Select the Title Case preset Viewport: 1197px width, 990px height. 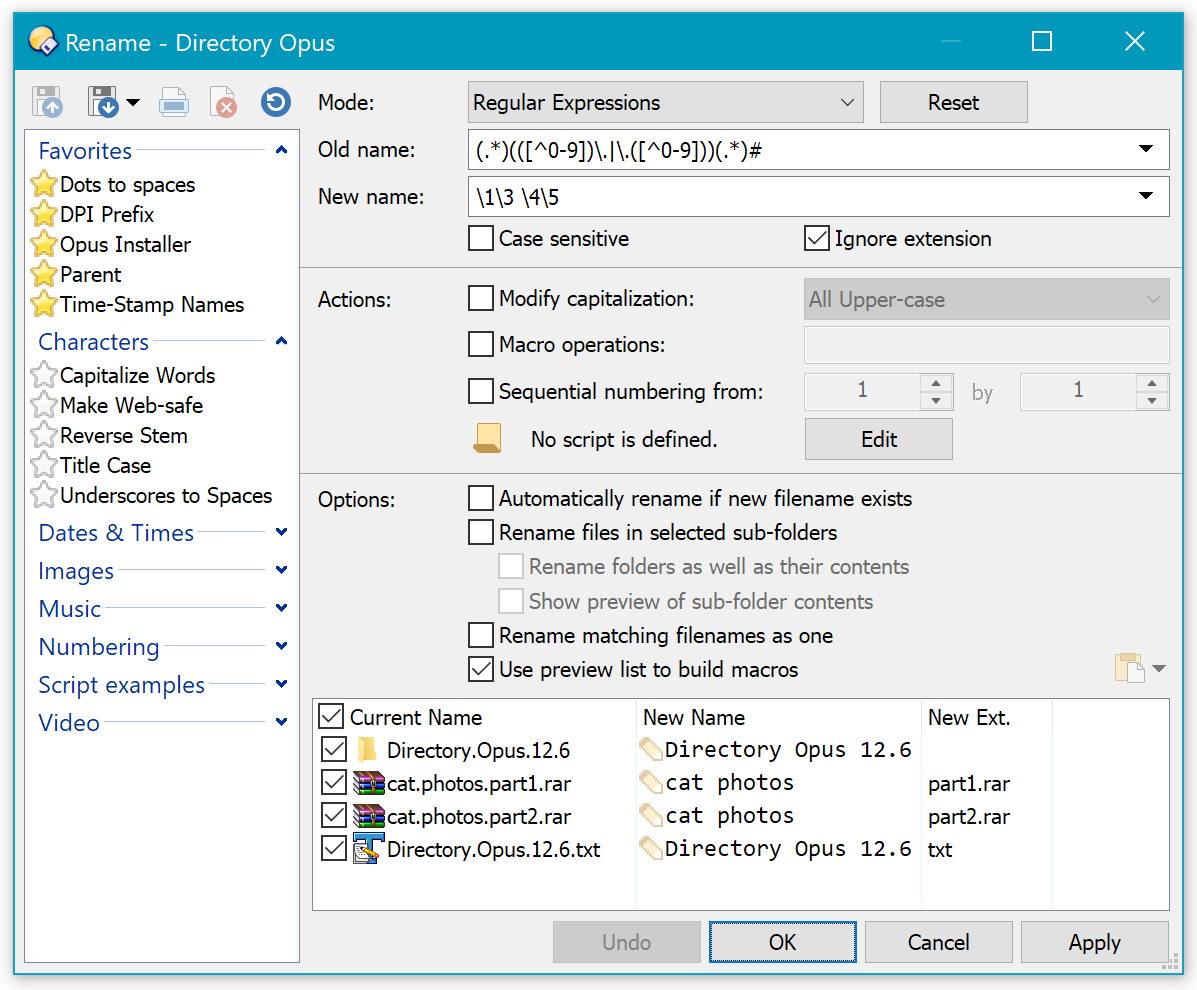[x=105, y=465]
